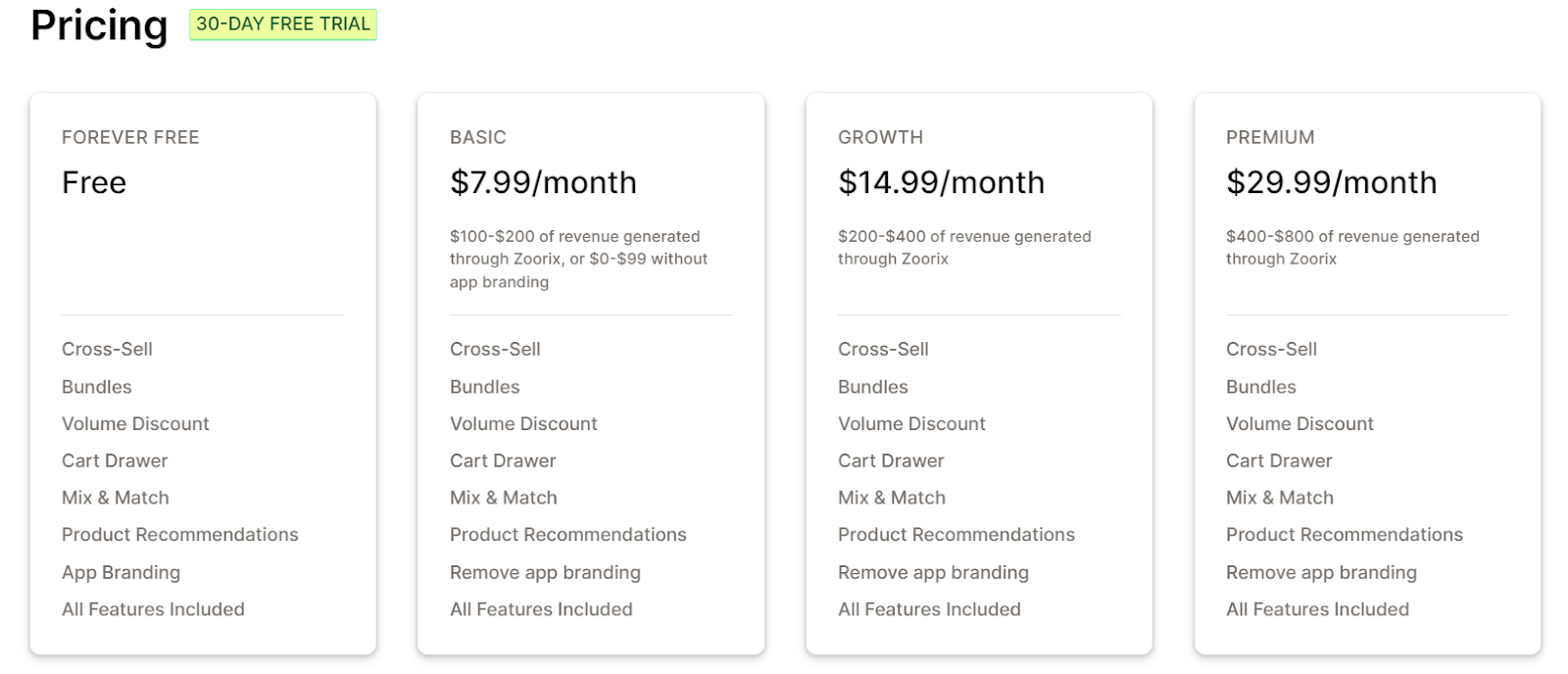Click the $7.99/month Basic price

click(x=543, y=182)
